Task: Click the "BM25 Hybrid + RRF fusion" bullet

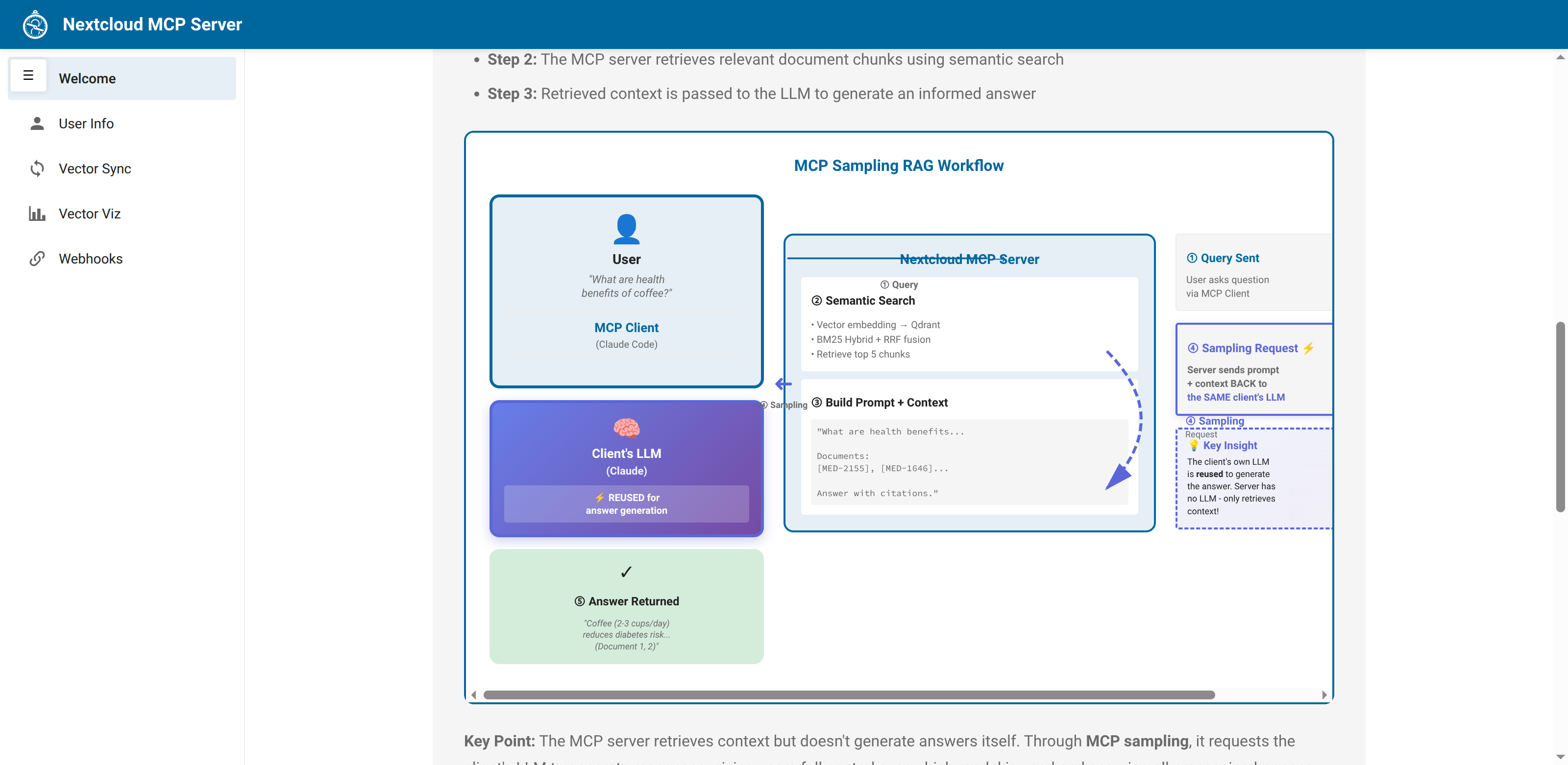Action: [870, 339]
